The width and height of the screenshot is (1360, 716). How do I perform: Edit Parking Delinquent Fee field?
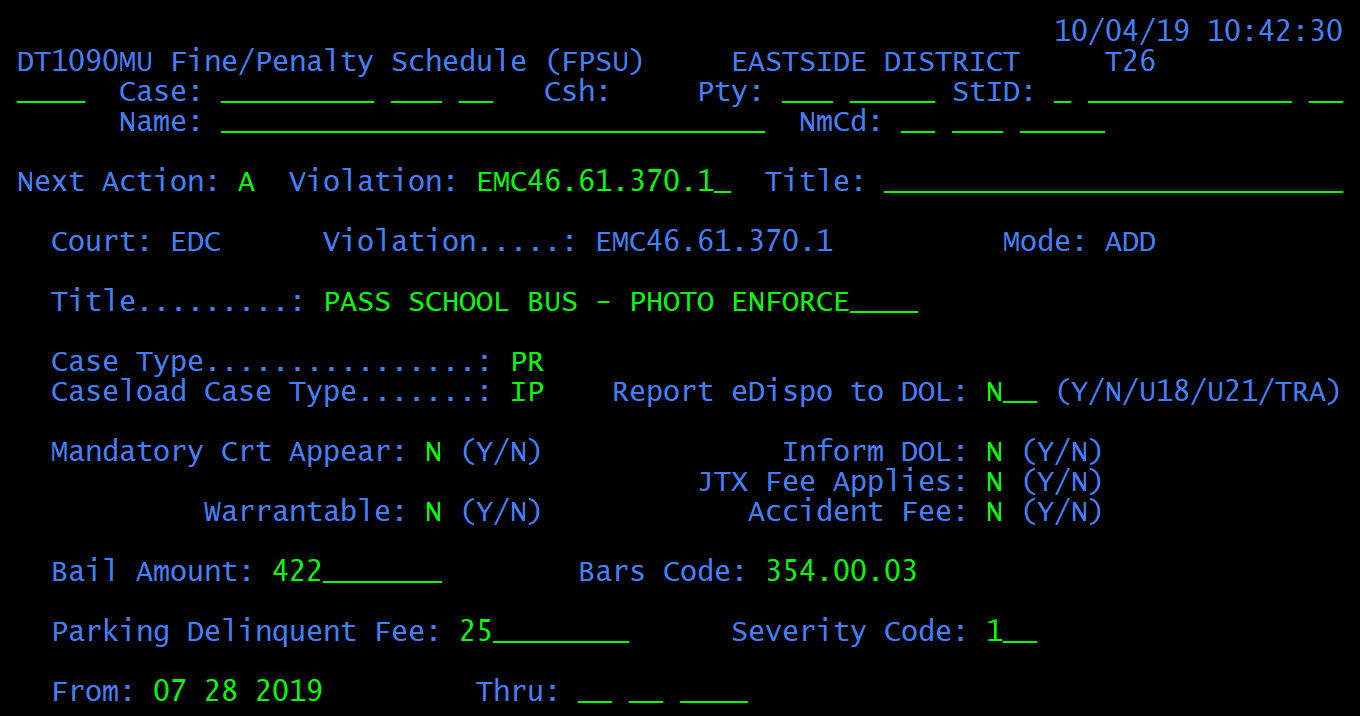tap(544, 632)
